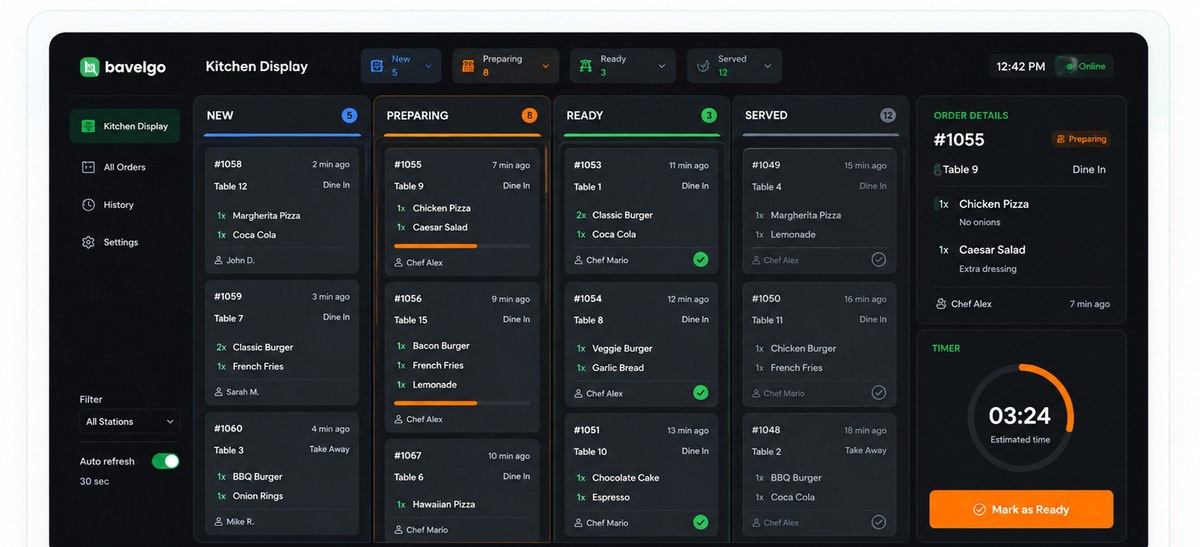Image resolution: width=1200 pixels, height=547 pixels.
Task: Open Kitchen Display in sidebar
Action: click(x=125, y=126)
